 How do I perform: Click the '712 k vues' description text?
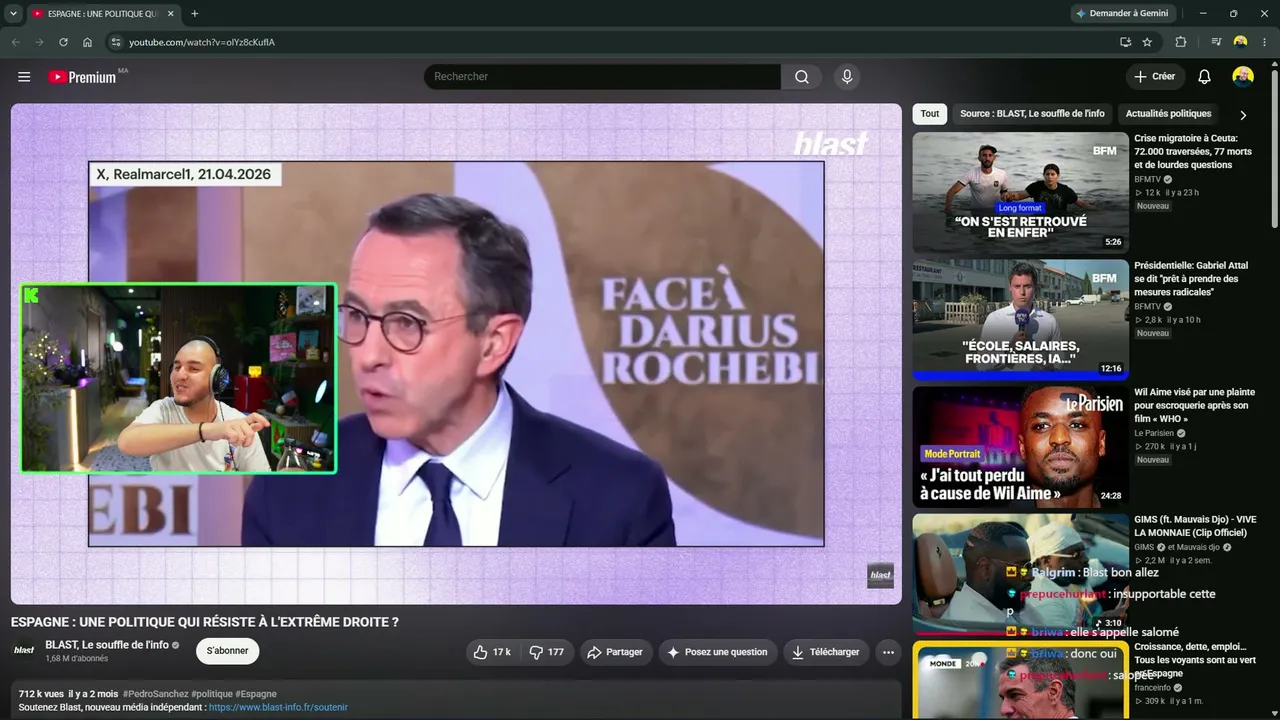click(x=41, y=694)
